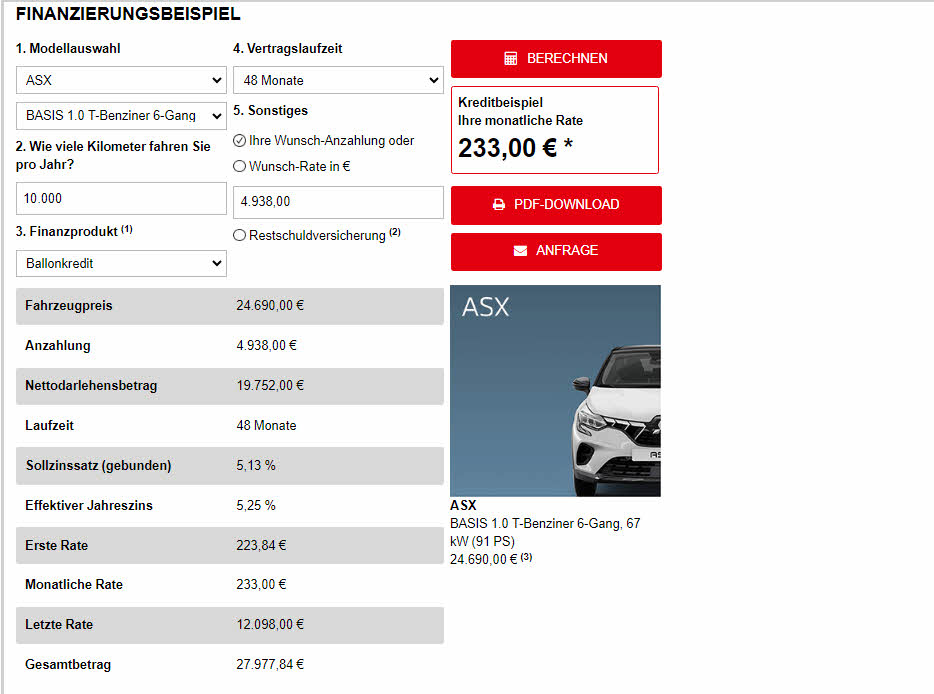The width and height of the screenshot is (934, 694).
Task: Focus the down payment amount field
Action: [338, 202]
